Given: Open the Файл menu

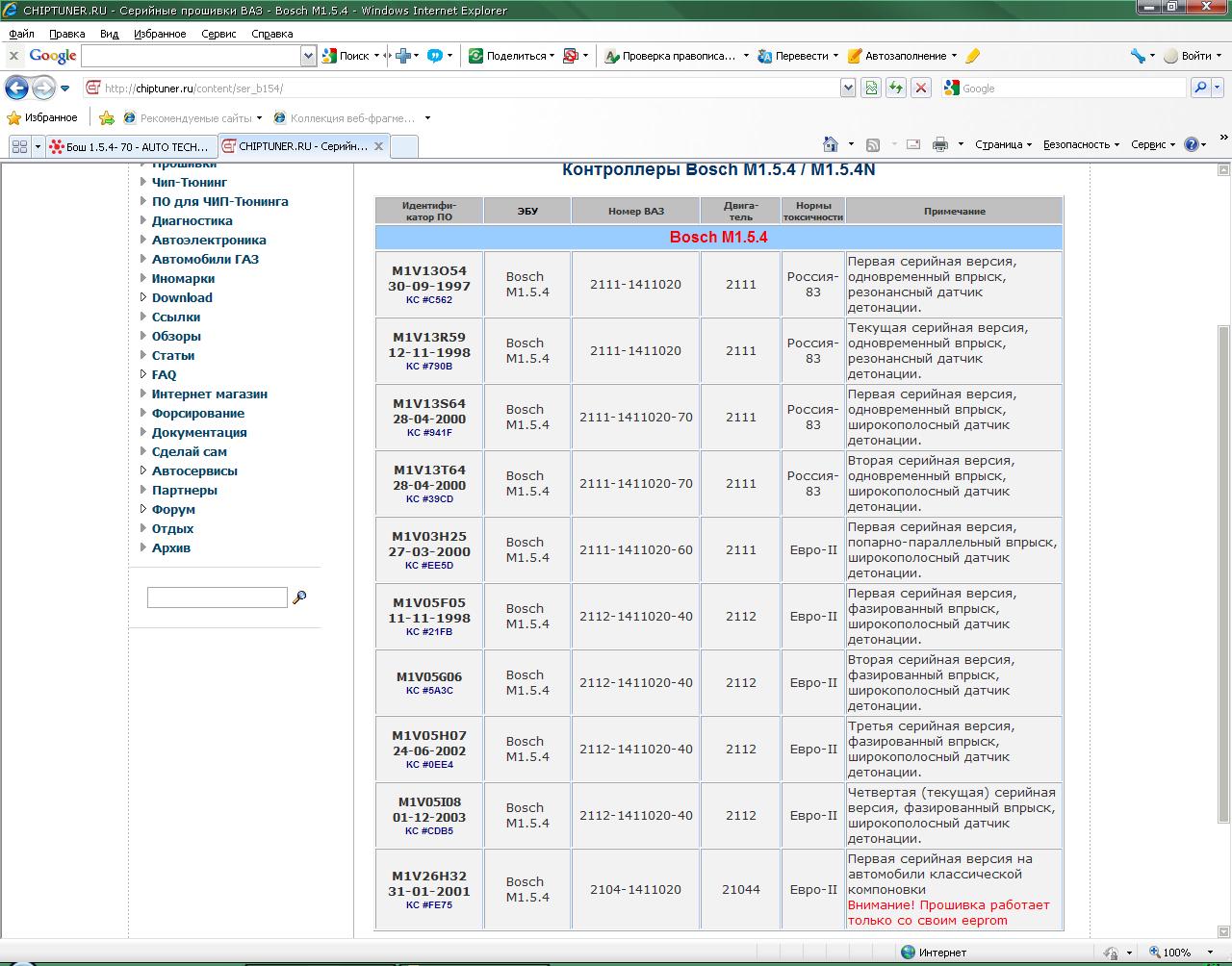Looking at the screenshot, I should [x=21, y=34].
